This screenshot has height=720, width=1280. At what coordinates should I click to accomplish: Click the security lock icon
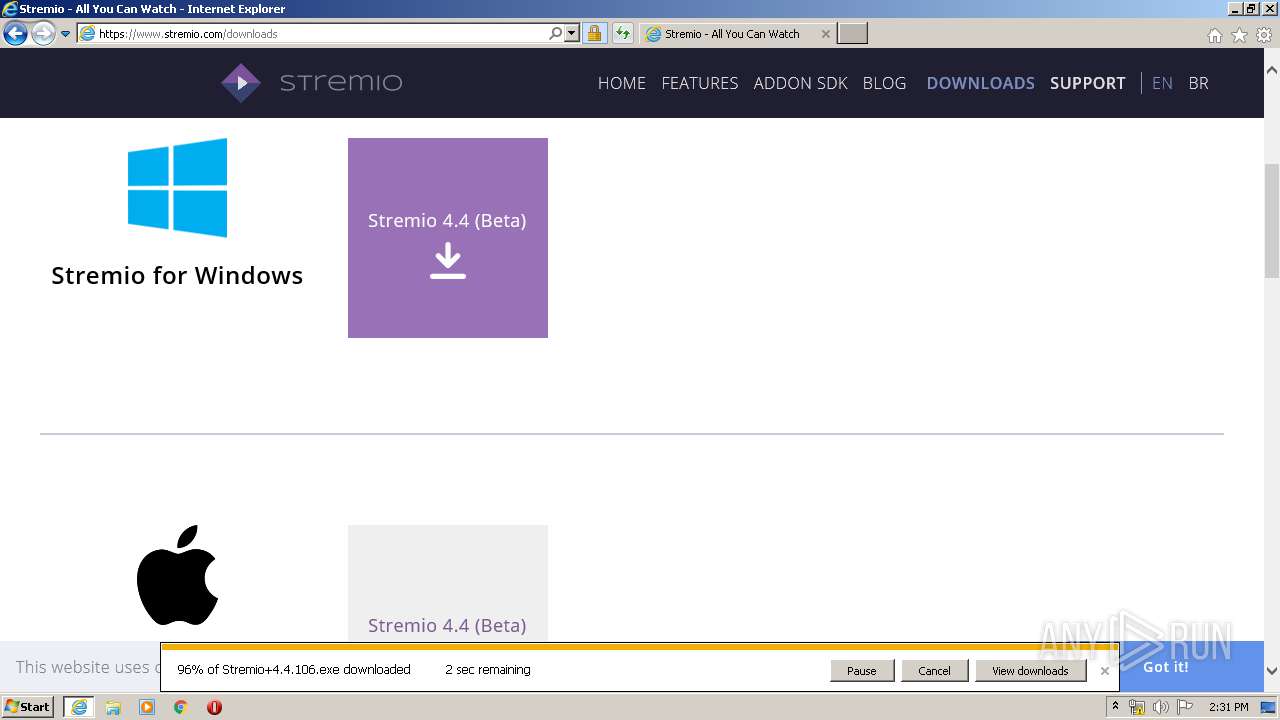click(594, 33)
